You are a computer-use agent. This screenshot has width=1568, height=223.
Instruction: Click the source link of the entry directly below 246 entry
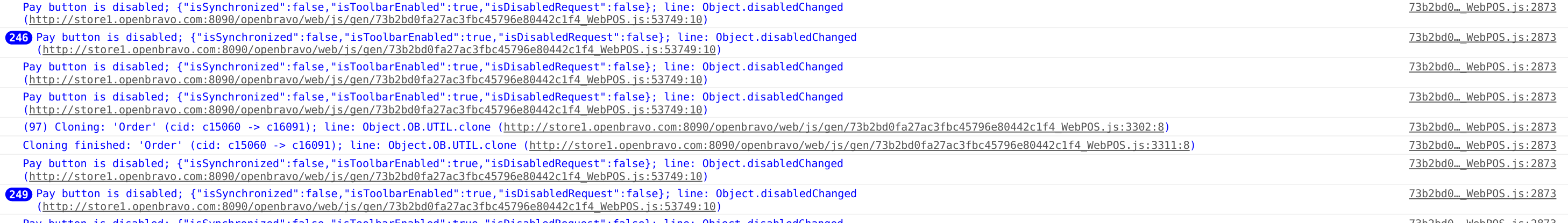(x=1481, y=67)
